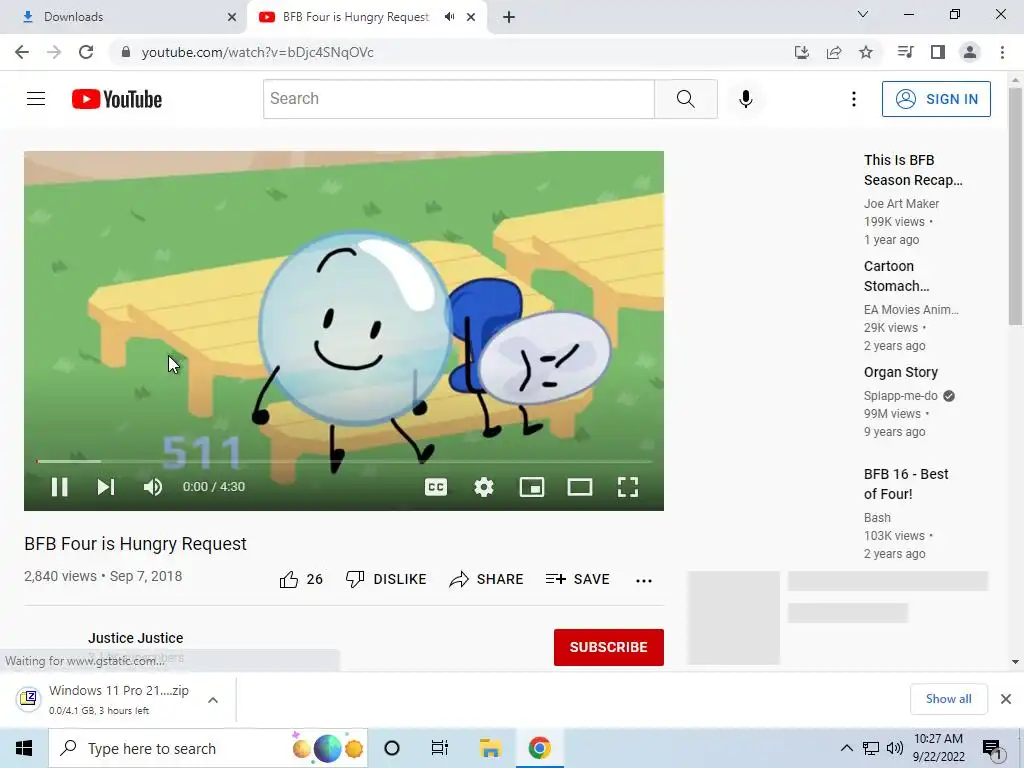Open 'BFB 16 - Best of Four!' video
1024x768 pixels.
pos(906,484)
